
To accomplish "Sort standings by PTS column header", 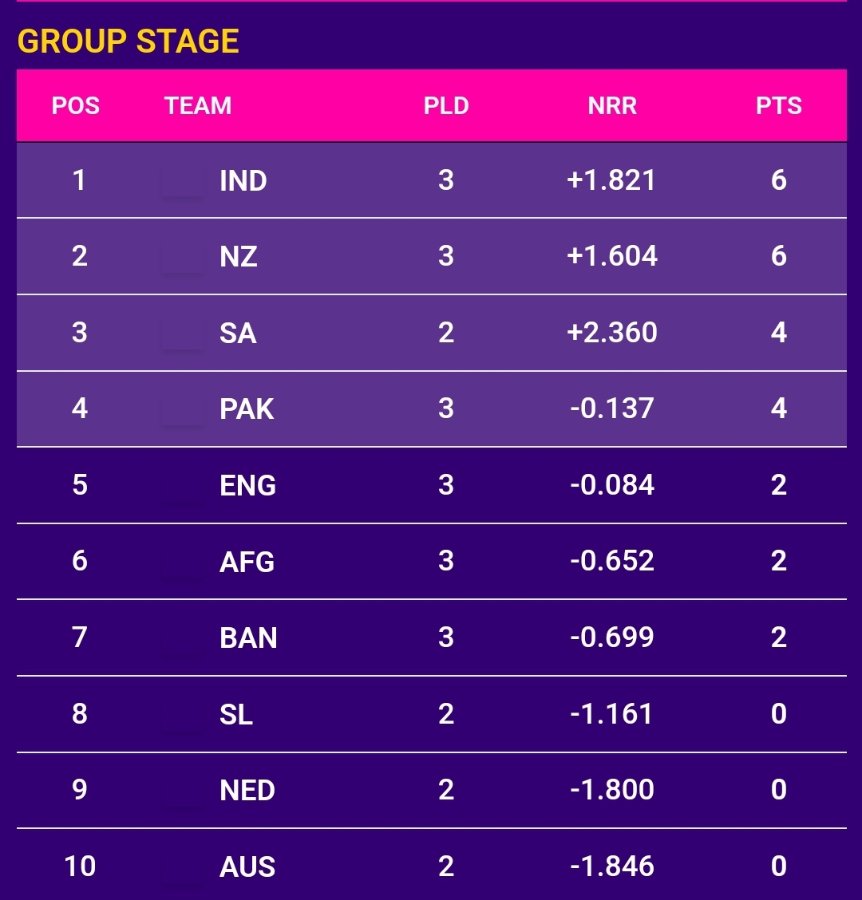I will point(779,106).
